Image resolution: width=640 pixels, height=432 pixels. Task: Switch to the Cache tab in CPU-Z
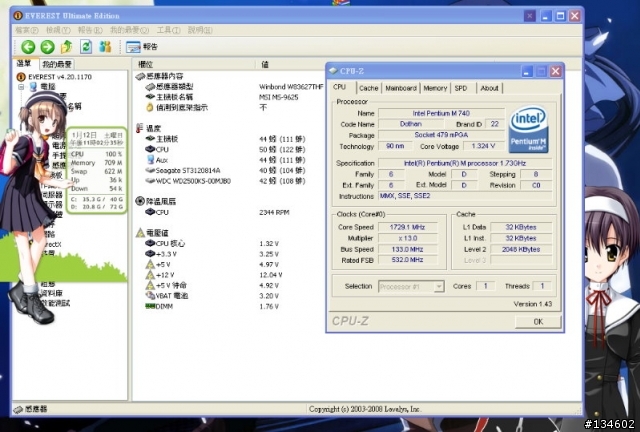[369, 88]
